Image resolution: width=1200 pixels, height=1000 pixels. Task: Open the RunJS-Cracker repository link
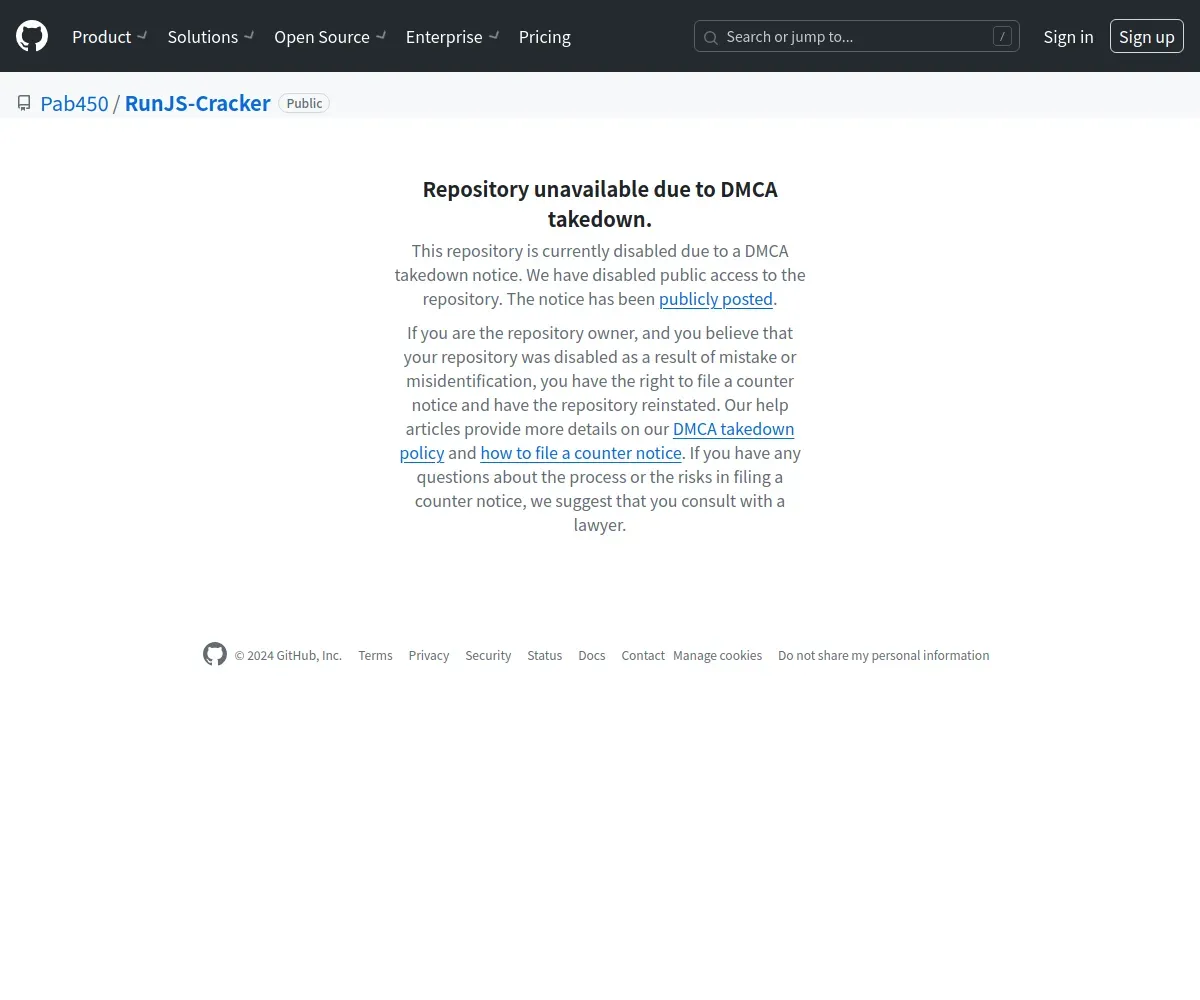coord(198,103)
